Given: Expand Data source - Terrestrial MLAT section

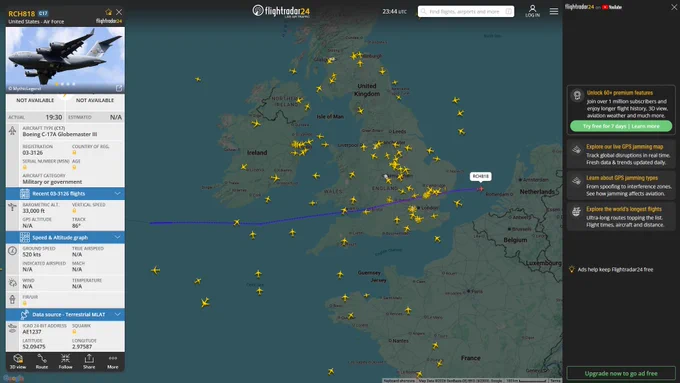Looking at the screenshot, I should pos(65,314).
